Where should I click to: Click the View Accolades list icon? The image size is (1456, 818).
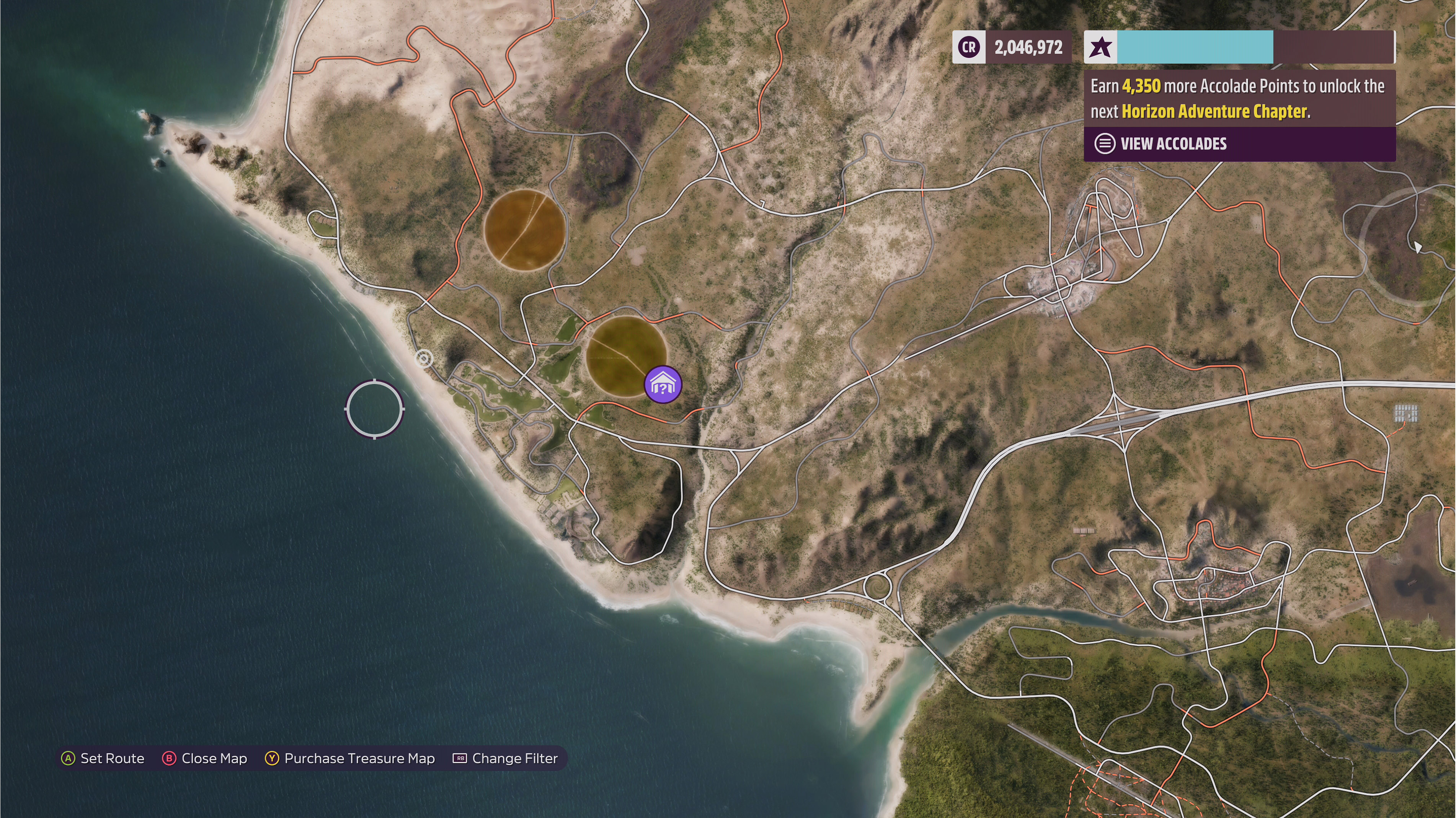1105,143
